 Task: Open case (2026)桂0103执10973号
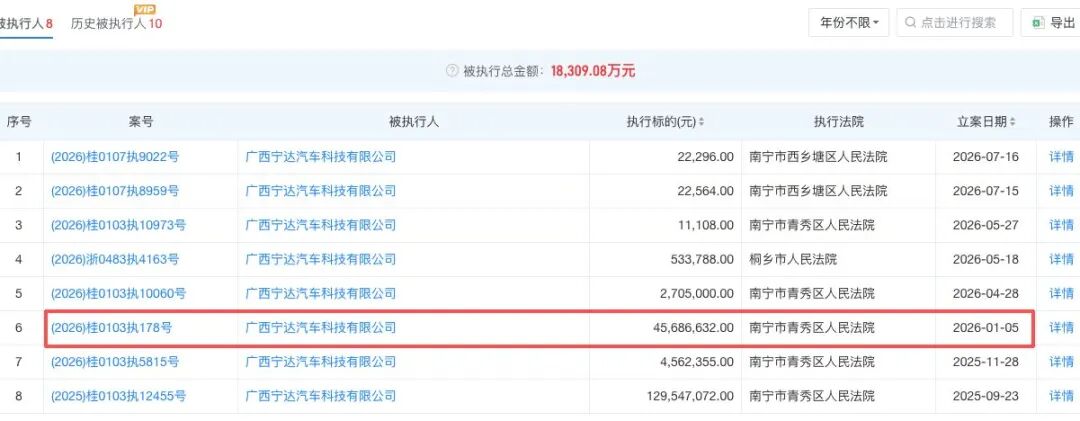click(118, 225)
